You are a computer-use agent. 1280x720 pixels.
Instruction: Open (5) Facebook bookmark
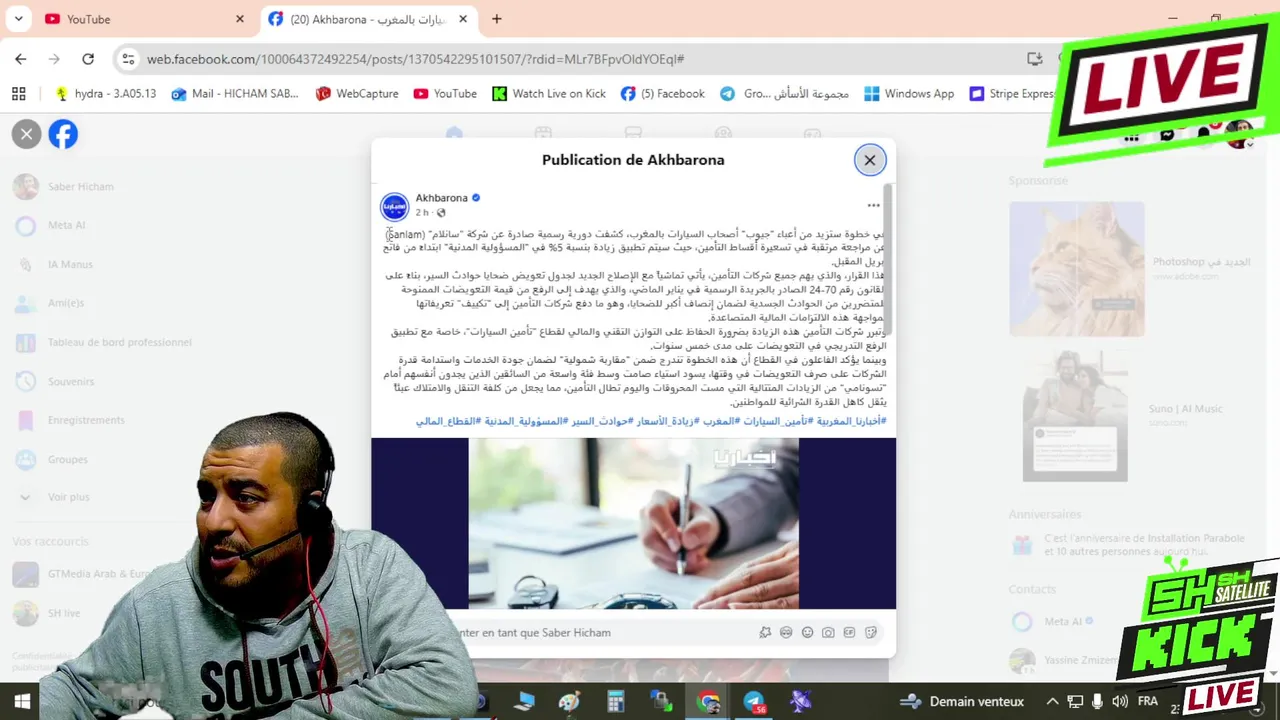tap(662, 94)
